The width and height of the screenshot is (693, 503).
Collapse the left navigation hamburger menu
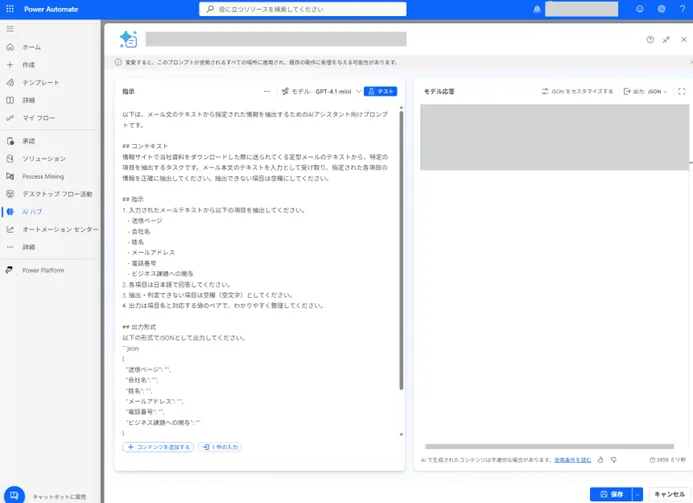10,29
